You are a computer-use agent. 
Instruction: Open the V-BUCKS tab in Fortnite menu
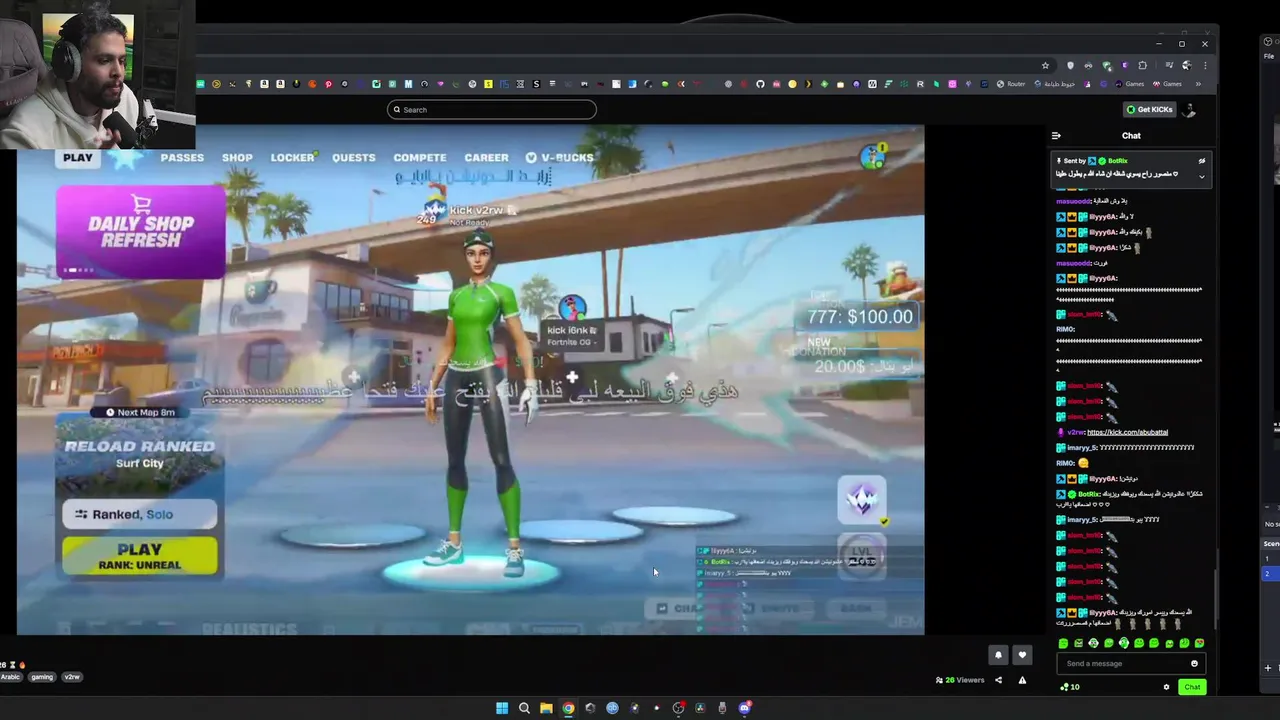point(560,158)
